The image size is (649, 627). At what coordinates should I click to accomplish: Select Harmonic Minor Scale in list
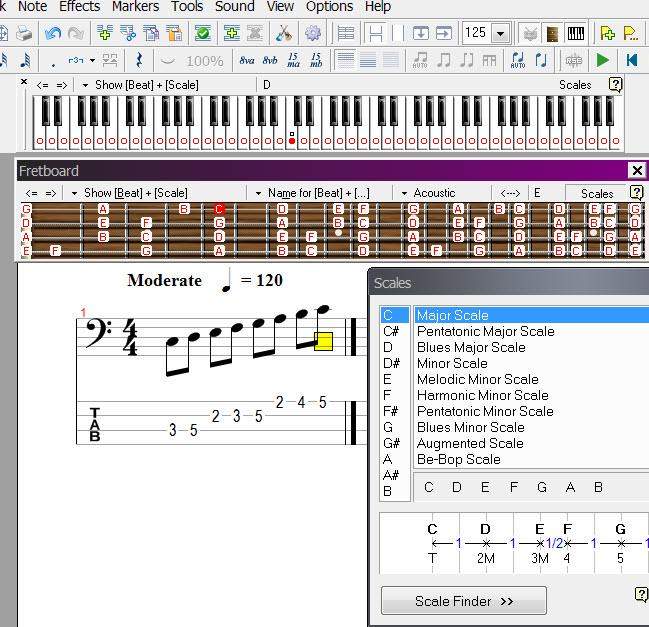(482, 395)
